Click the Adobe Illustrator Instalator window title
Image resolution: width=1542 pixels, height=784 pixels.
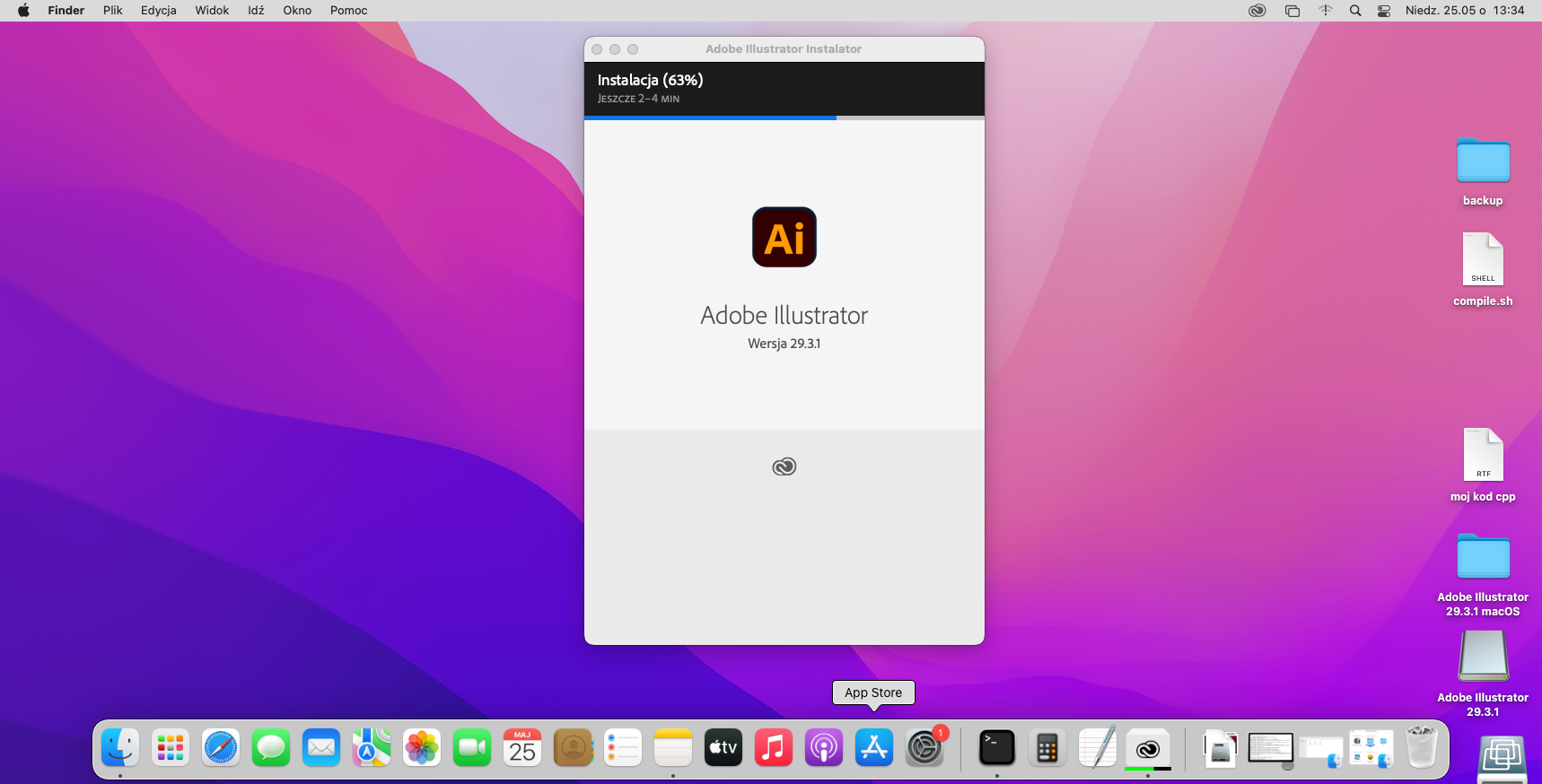[784, 49]
